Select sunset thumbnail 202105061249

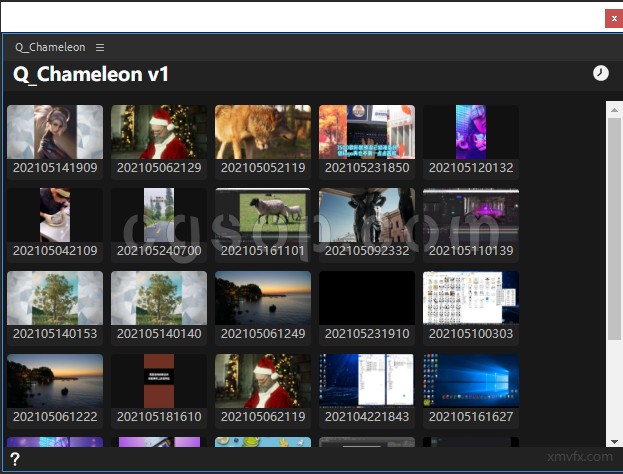[x=263, y=306]
